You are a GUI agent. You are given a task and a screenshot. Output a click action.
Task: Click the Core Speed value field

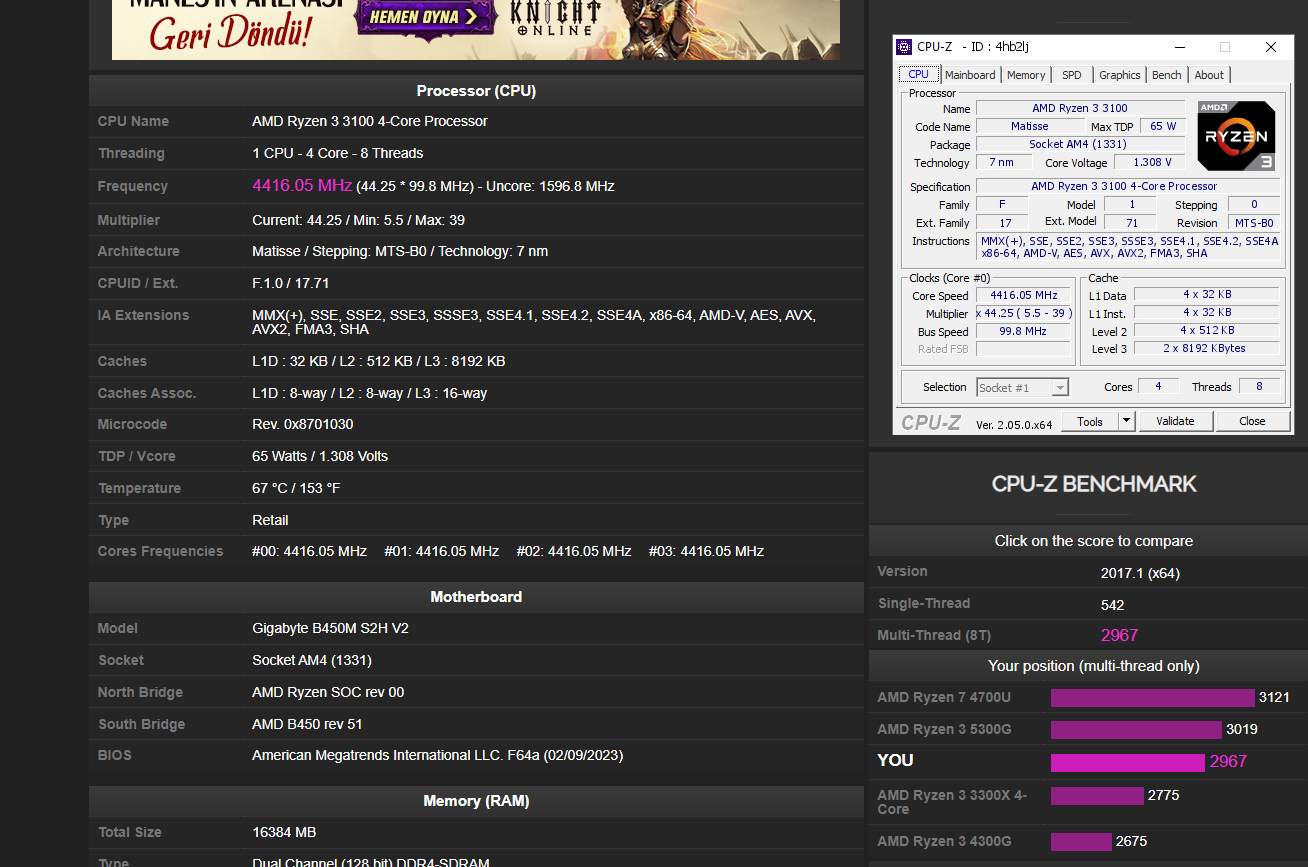[1022, 294]
